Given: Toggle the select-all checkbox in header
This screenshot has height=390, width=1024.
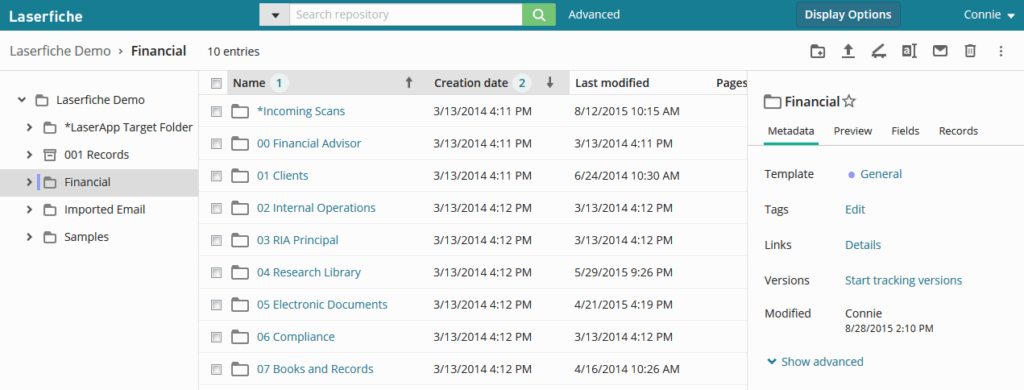Looking at the screenshot, I should click(216, 83).
